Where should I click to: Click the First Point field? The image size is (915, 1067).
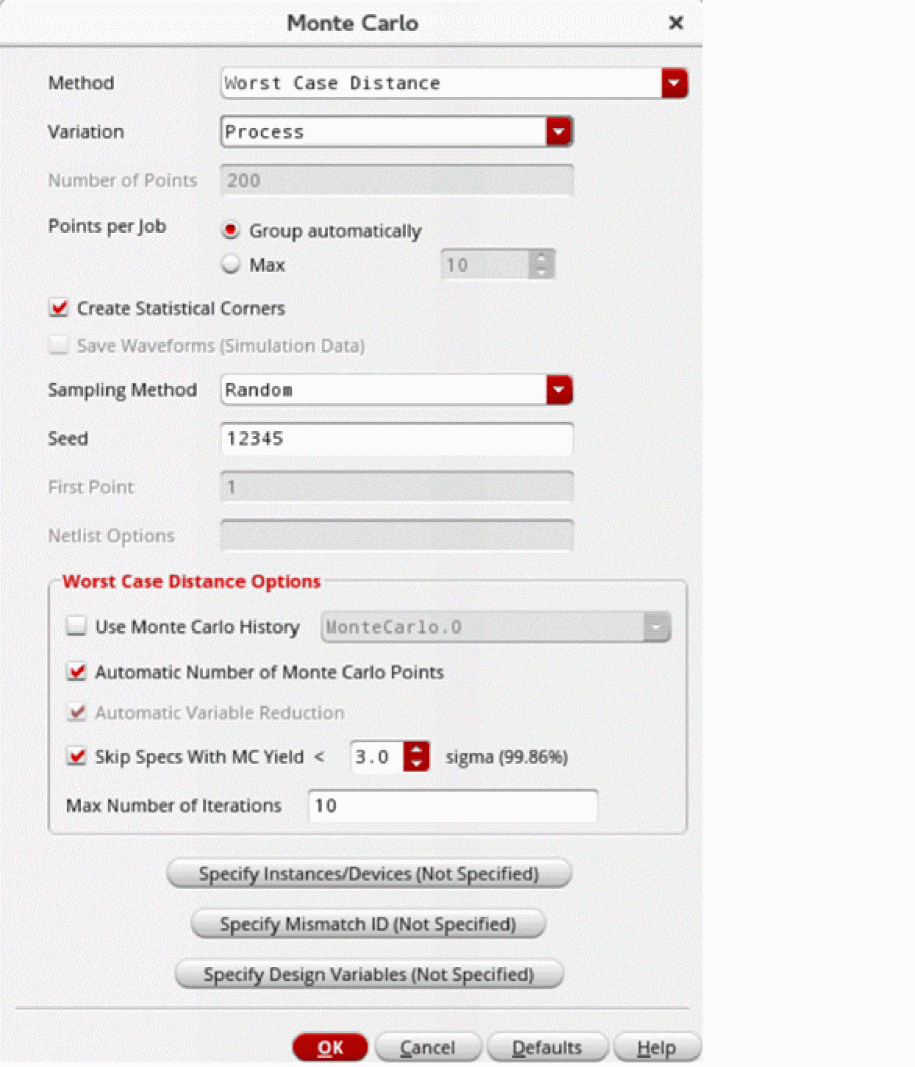tap(397, 487)
